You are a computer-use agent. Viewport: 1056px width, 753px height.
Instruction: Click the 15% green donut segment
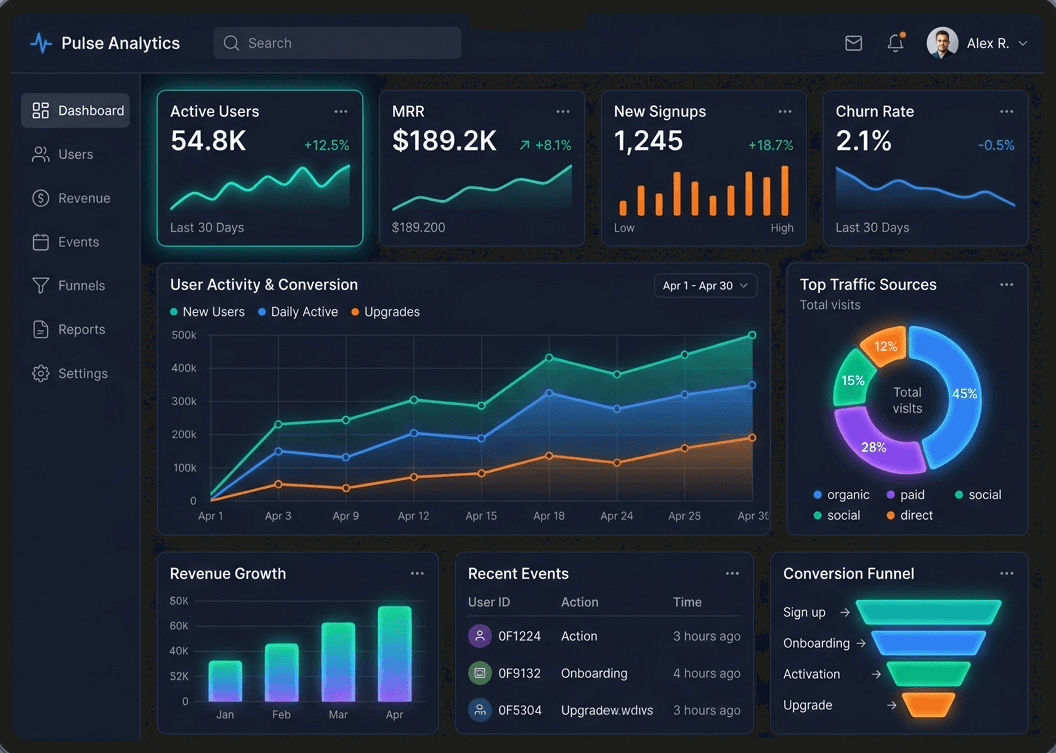point(852,381)
